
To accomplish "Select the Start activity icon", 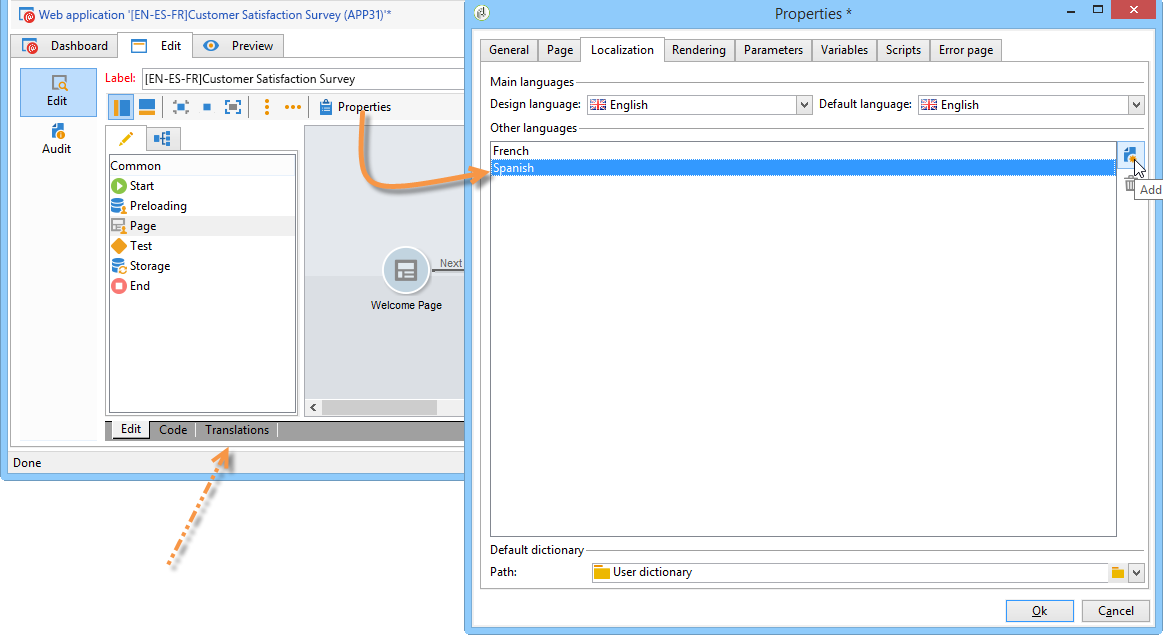I will (119, 185).
